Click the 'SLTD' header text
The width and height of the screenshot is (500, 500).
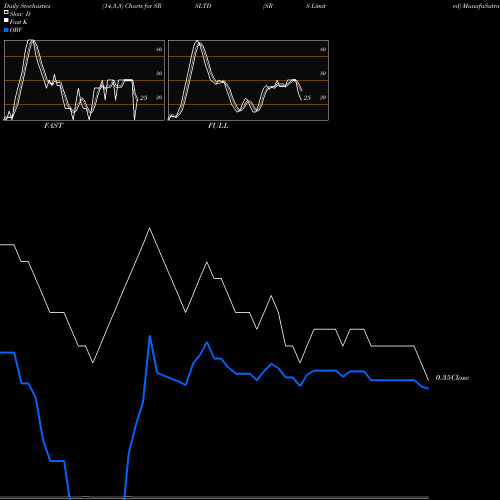pyautogui.click(x=203, y=6)
